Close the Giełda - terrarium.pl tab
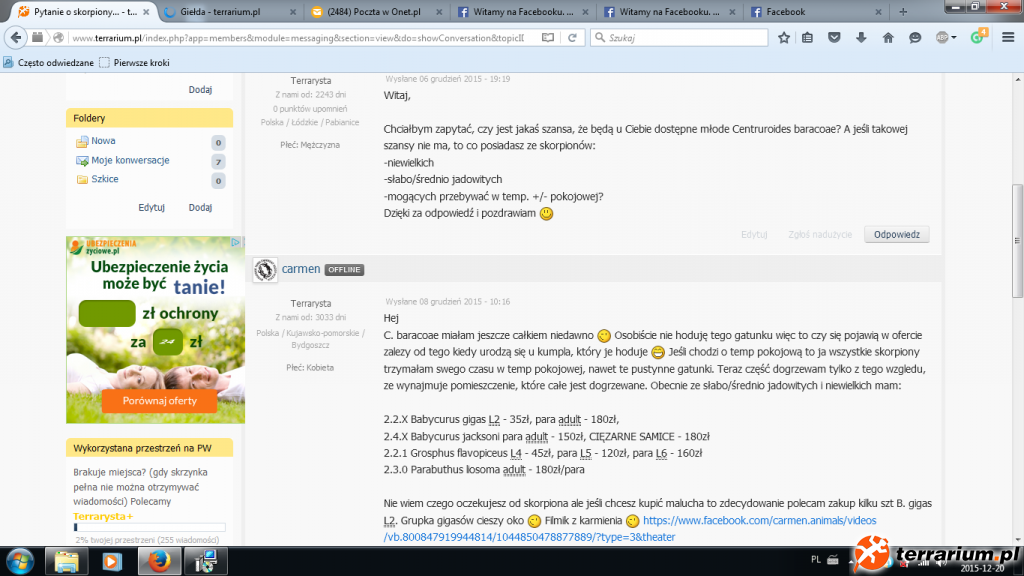Viewport: 1024px width, 576px height. 293,12
